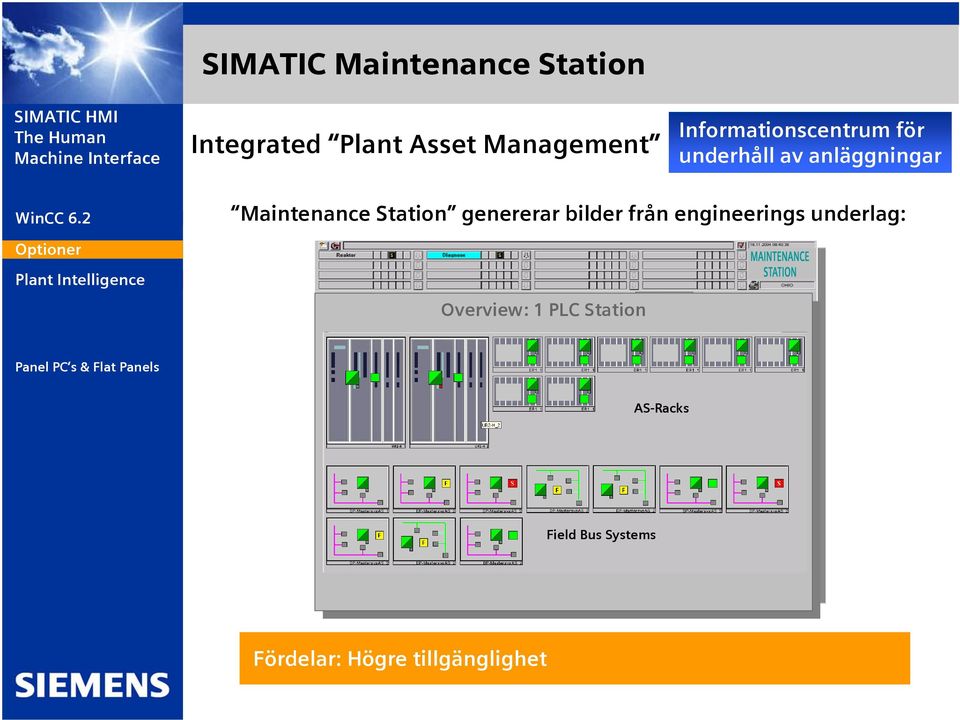Image resolution: width=960 pixels, height=720 pixels.
Task: Click the SIEMENS logo
Action: click(92, 685)
